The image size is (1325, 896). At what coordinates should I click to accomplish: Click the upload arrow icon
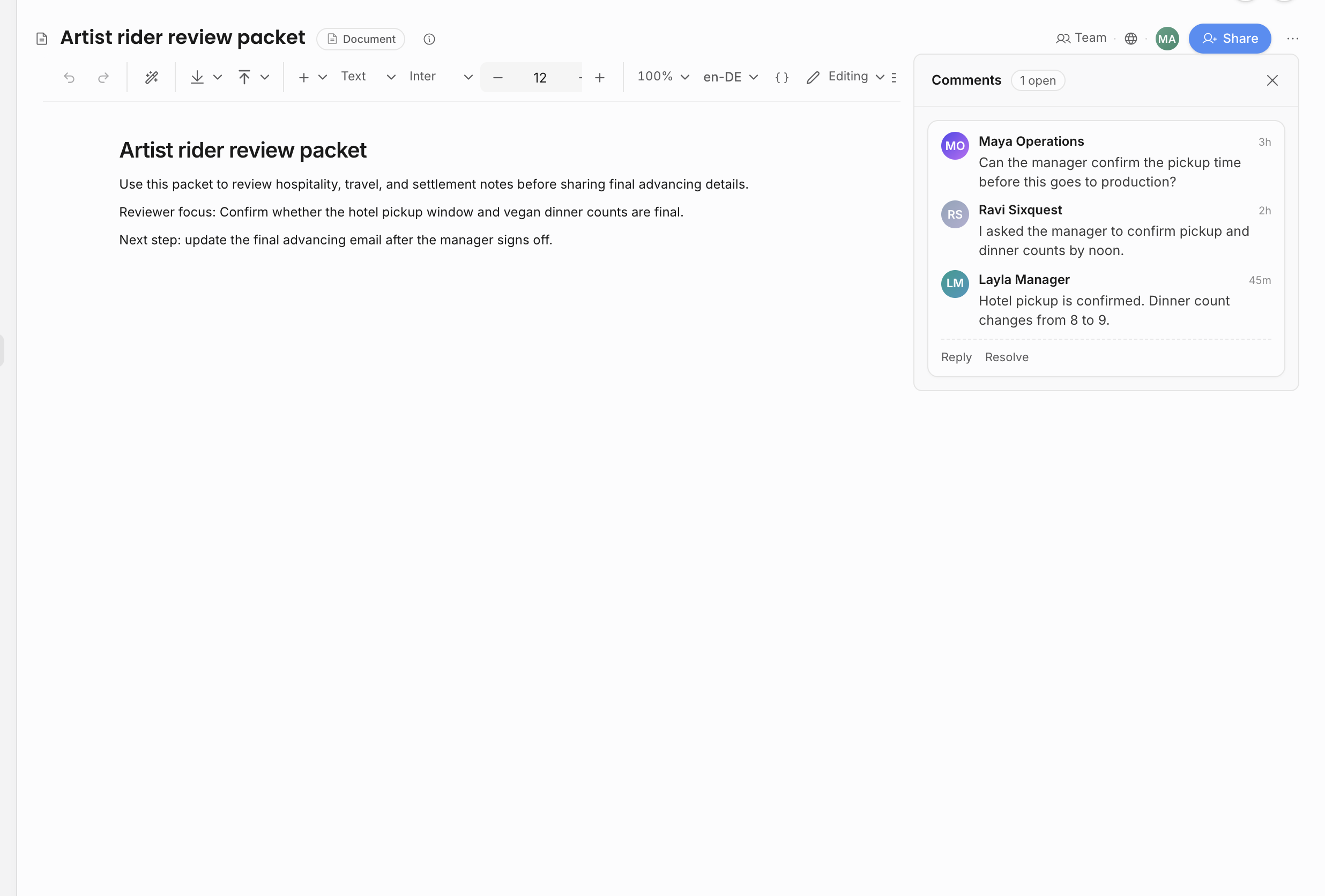tap(244, 77)
